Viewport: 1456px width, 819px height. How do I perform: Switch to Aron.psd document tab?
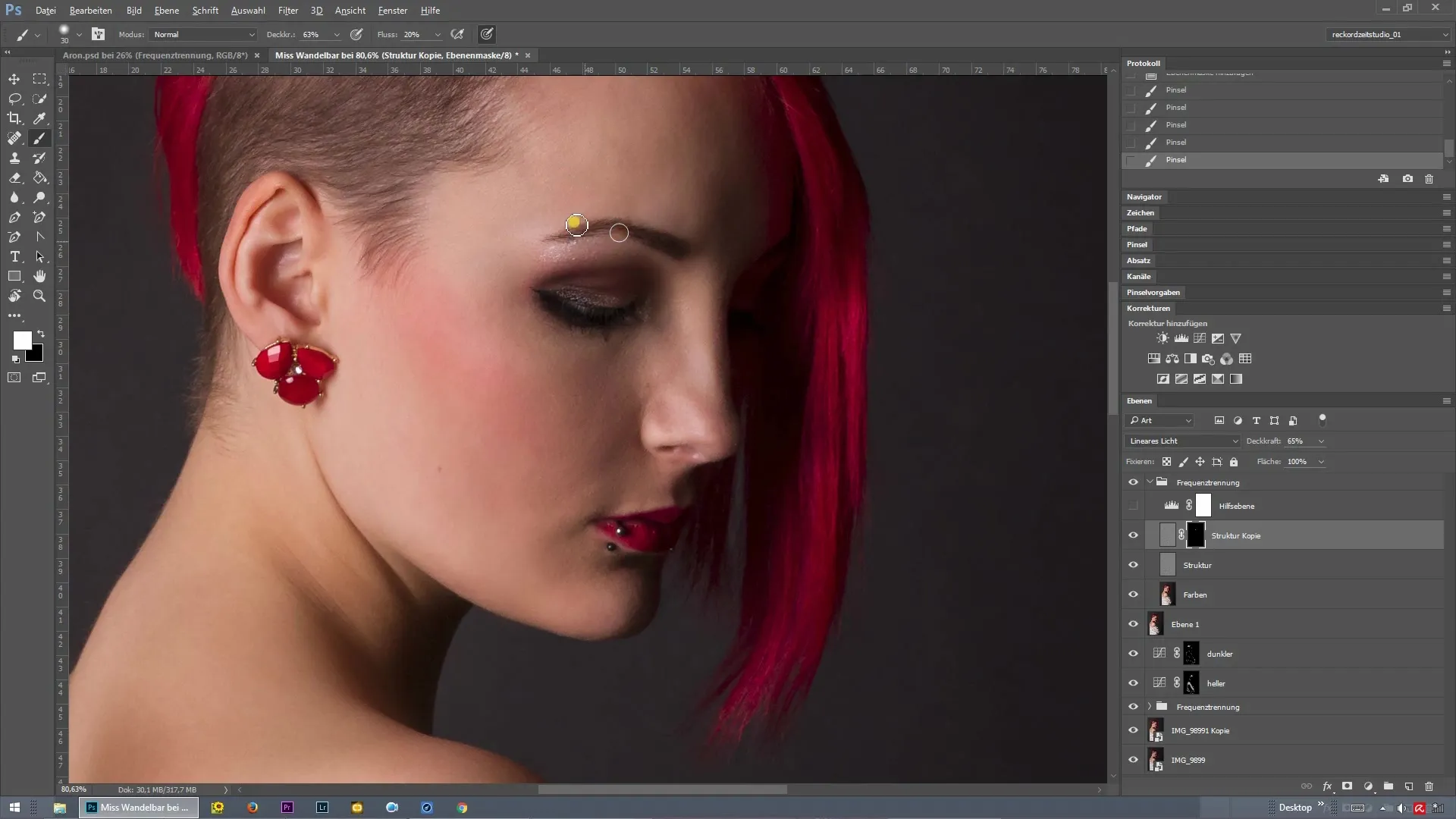(155, 55)
